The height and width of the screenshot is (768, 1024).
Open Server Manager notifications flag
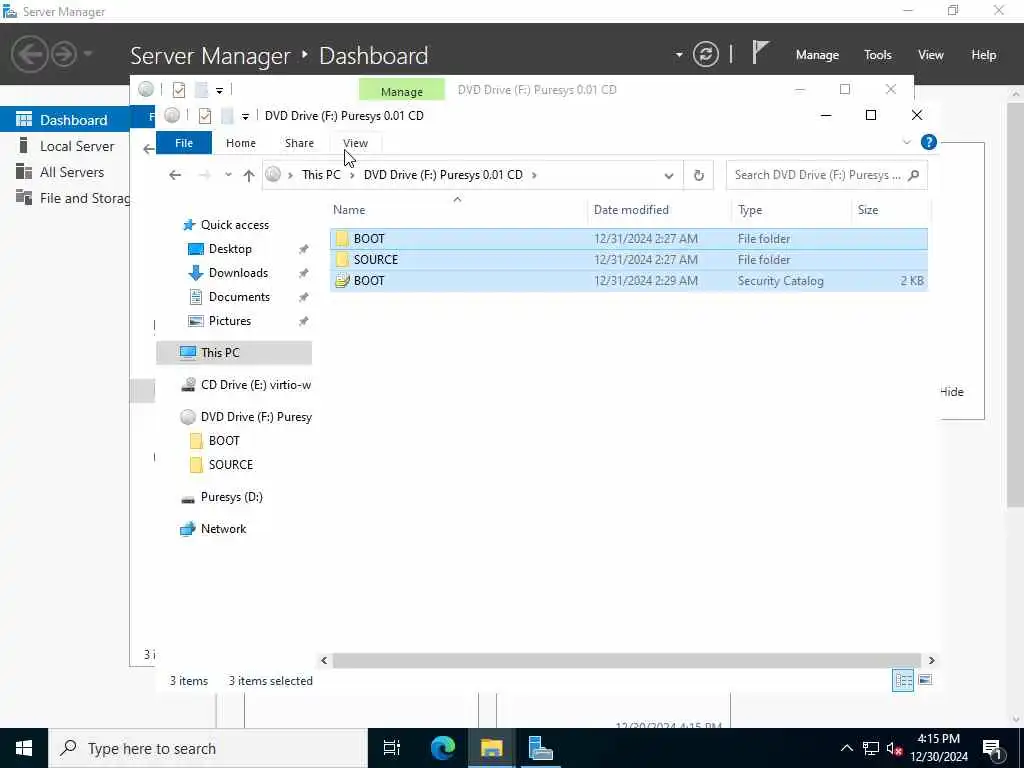click(760, 52)
